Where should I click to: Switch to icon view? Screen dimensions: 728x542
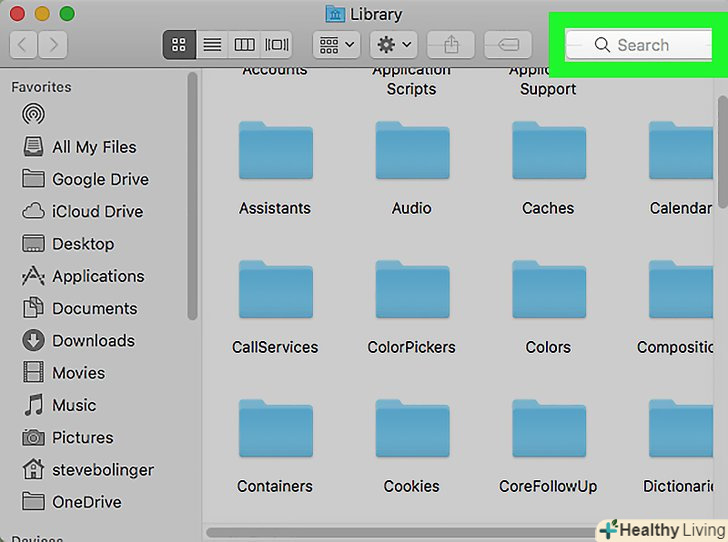(179, 45)
